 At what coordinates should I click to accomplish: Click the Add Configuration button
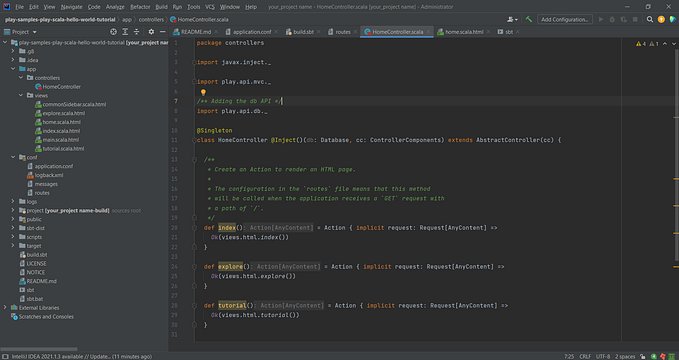[565, 19]
